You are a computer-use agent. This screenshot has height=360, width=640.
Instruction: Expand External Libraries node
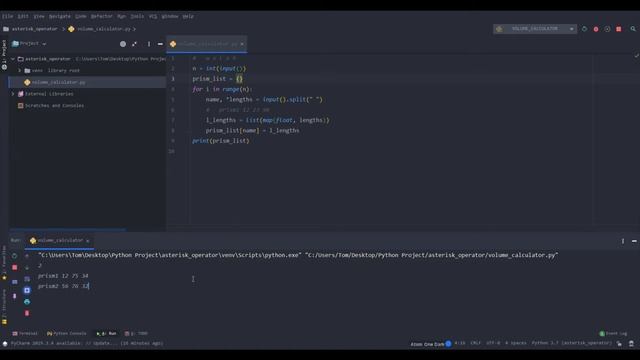13,94
